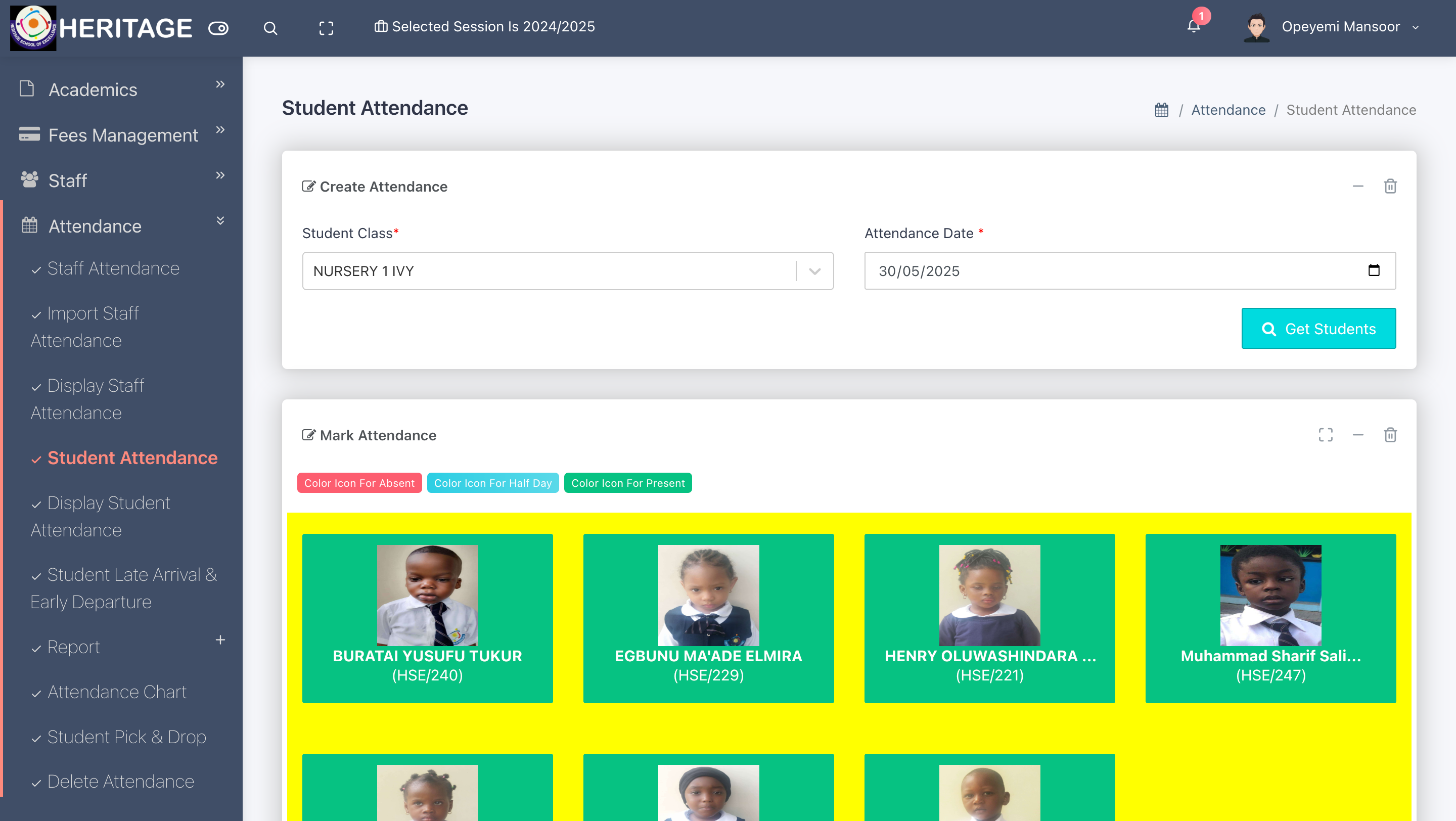
Task: Remove Mark Attendance panel via trash icon
Action: 1390,435
